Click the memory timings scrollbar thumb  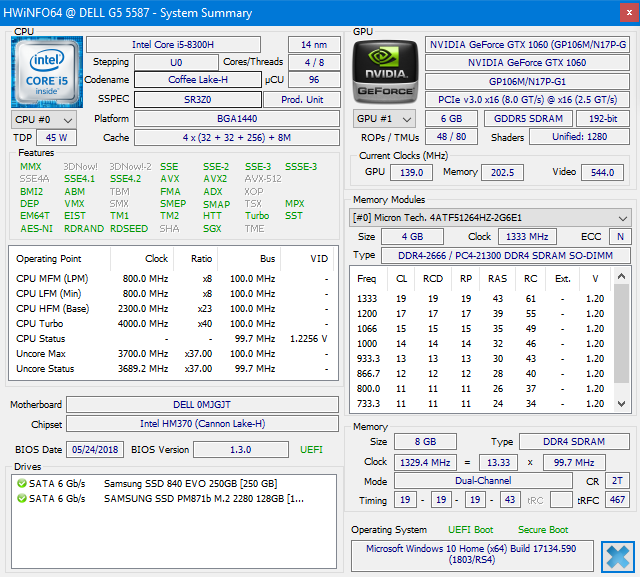621,333
